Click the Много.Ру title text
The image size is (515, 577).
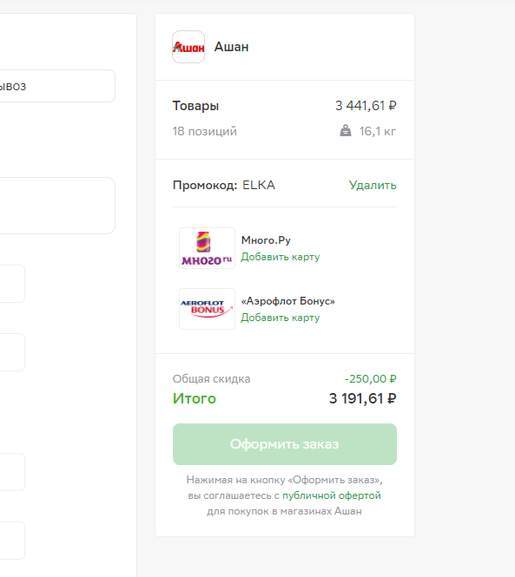point(266,240)
